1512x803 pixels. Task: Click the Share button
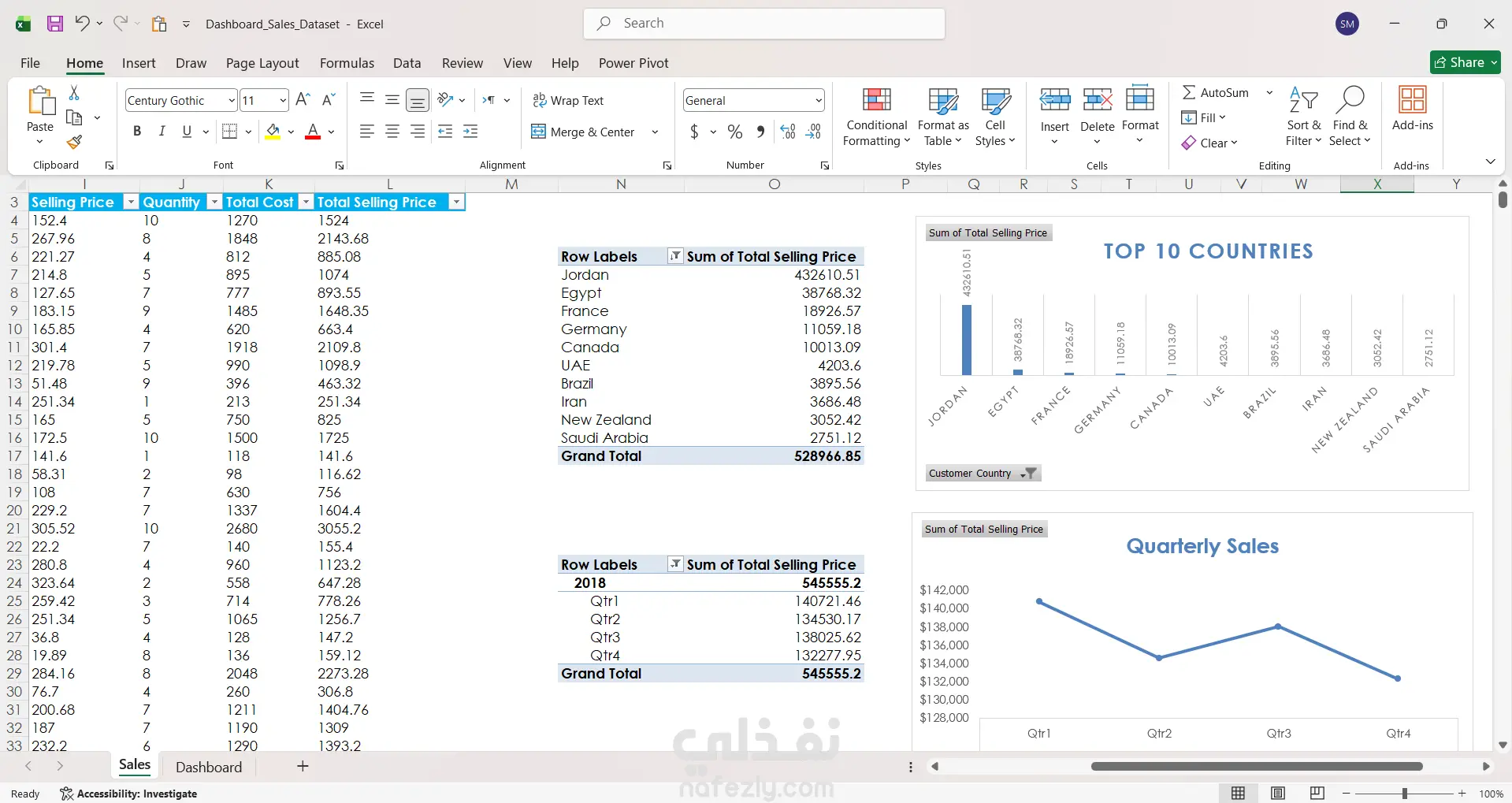pos(1465,62)
